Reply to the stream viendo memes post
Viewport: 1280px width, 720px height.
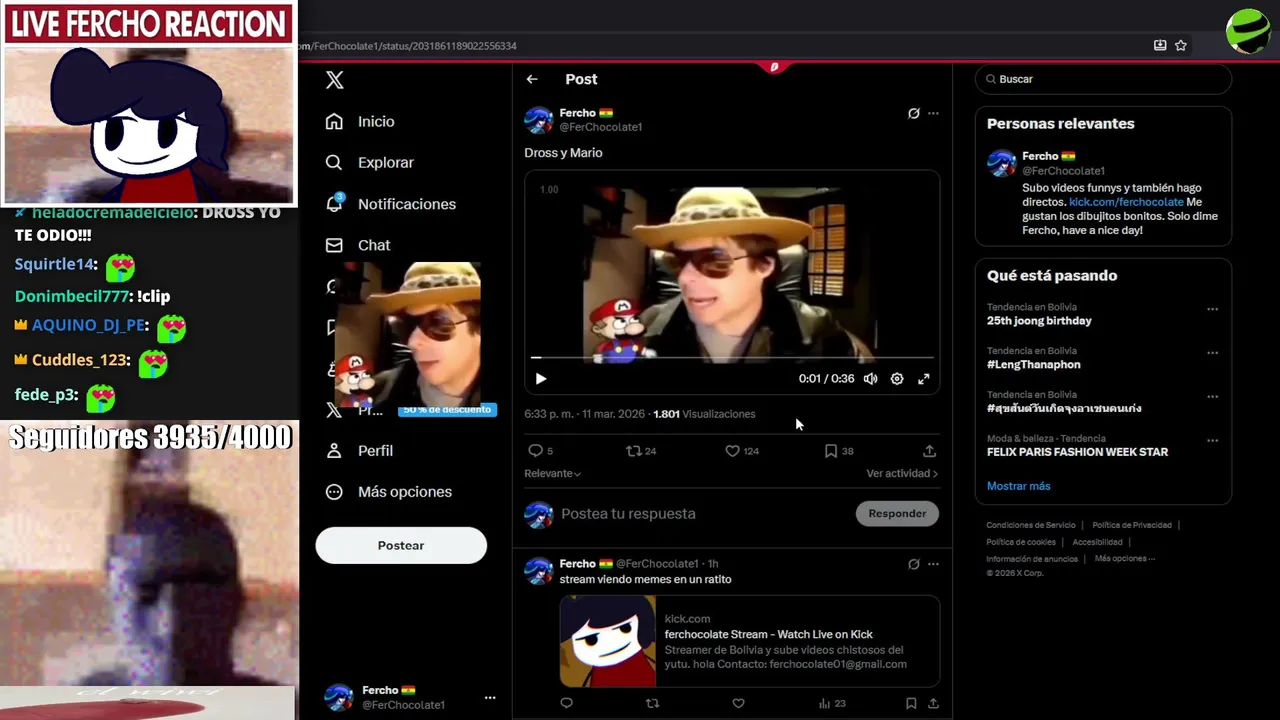[x=566, y=703]
